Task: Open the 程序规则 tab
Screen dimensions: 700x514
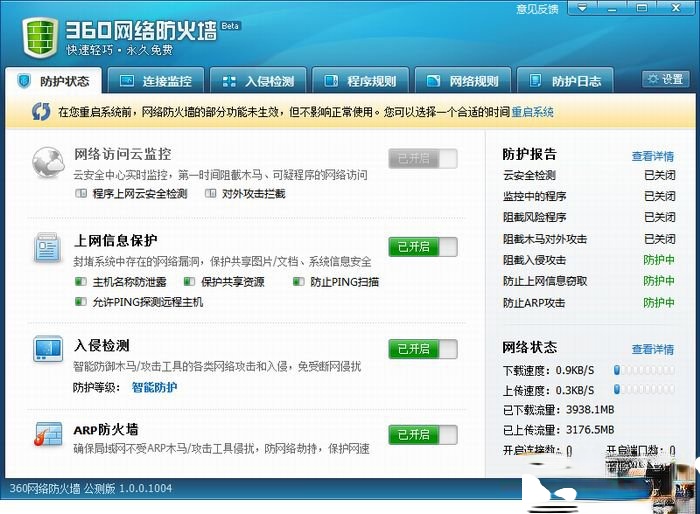Action: [x=360, y=81]
